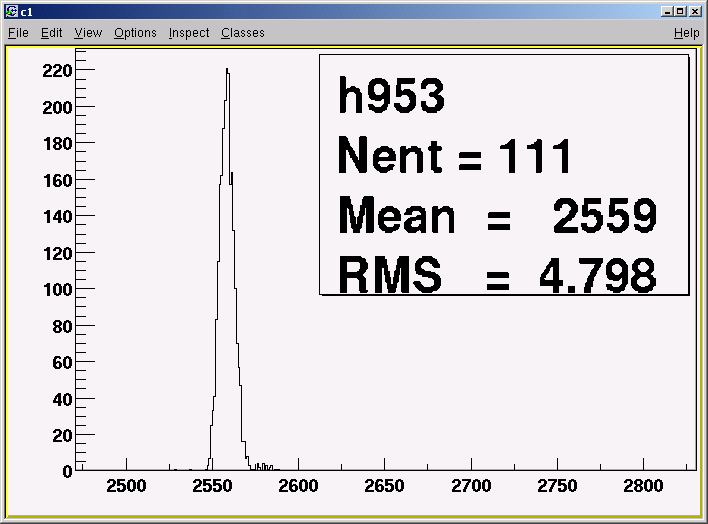Click x-axis label 2750
The image size is (708, 524).
point(557,486)
